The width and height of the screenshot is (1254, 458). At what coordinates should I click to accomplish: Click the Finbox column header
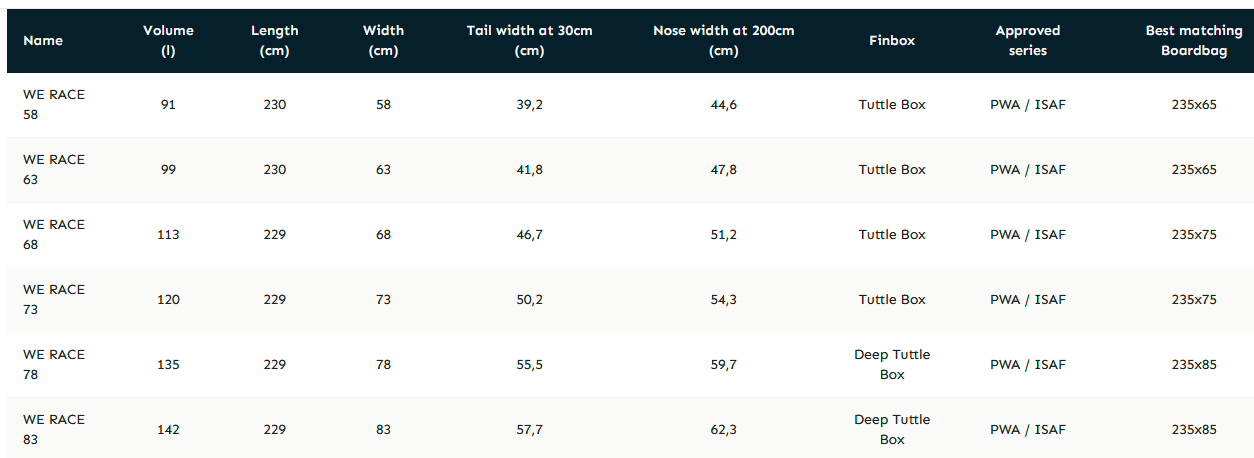point(892,41)
